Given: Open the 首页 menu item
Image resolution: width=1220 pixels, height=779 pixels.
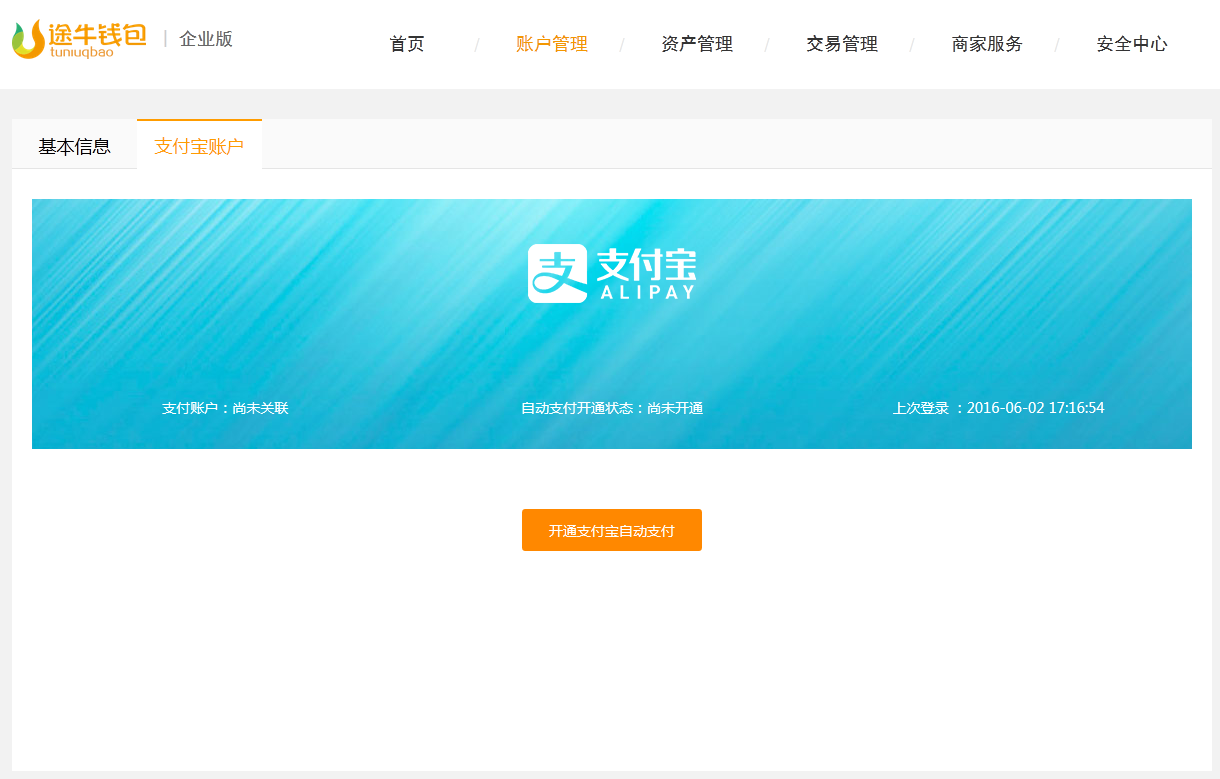Looking at the screenshot, I should click(x=407, y=44).
